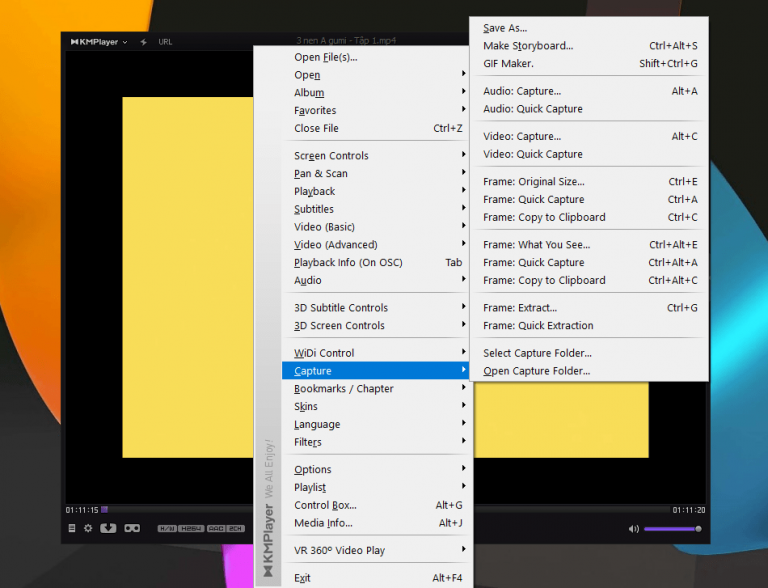
Task: Select Frame: What You See...
Action: (589, 245)
